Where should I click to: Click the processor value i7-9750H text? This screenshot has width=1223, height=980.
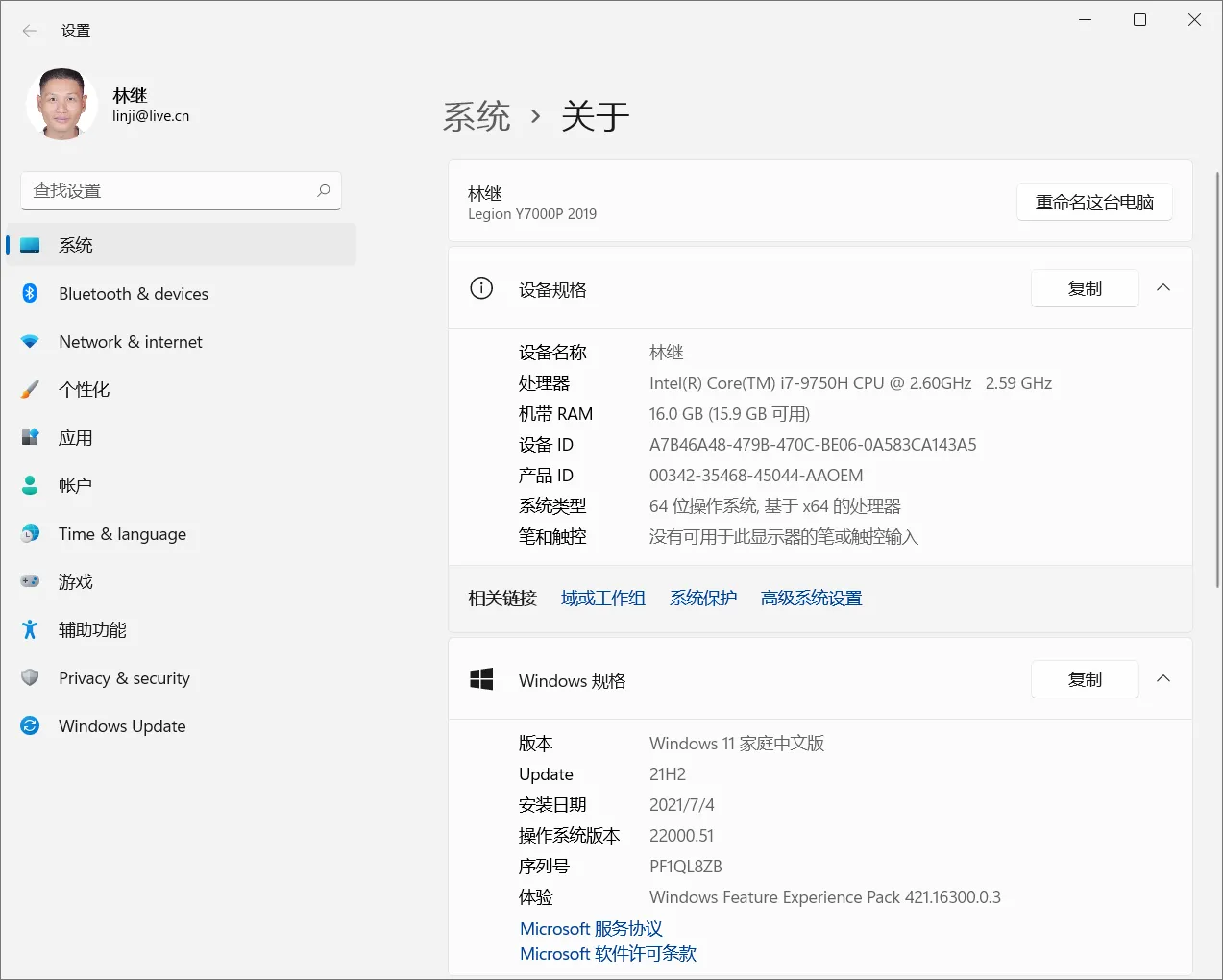(x=850, y=383)
